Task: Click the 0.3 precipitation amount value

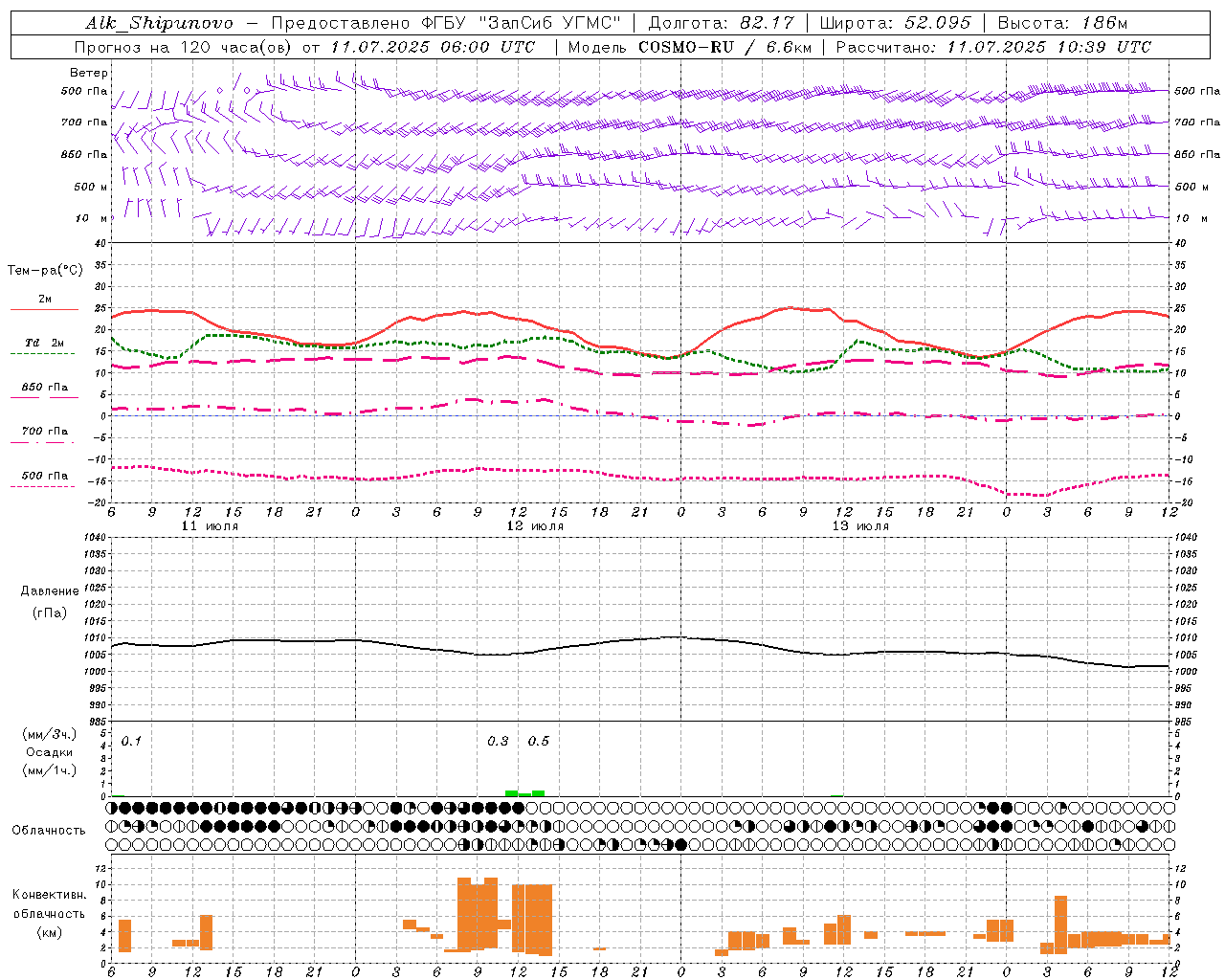Action: click(498, 741)
